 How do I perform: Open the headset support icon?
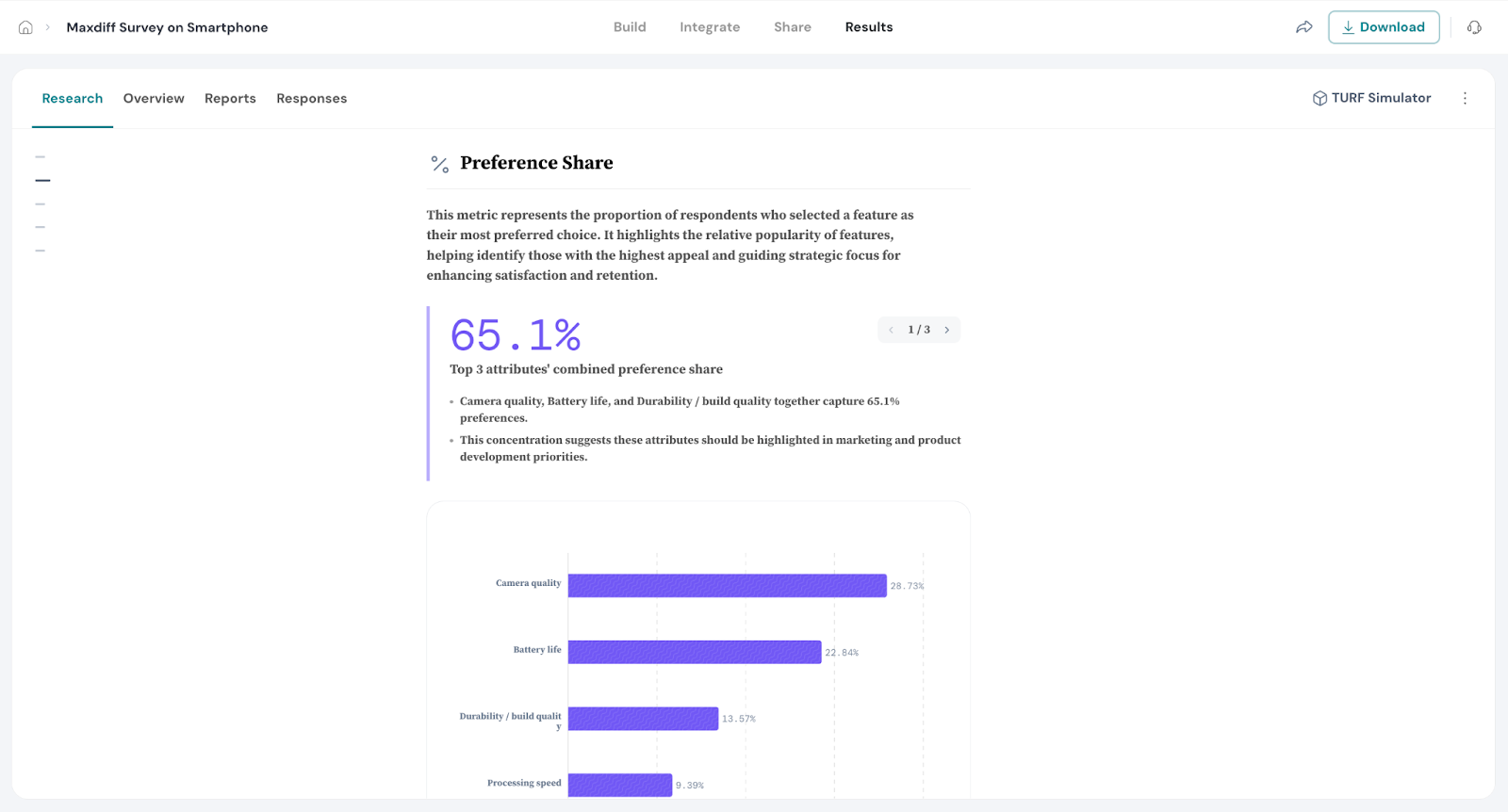[x=1474, y=27]
